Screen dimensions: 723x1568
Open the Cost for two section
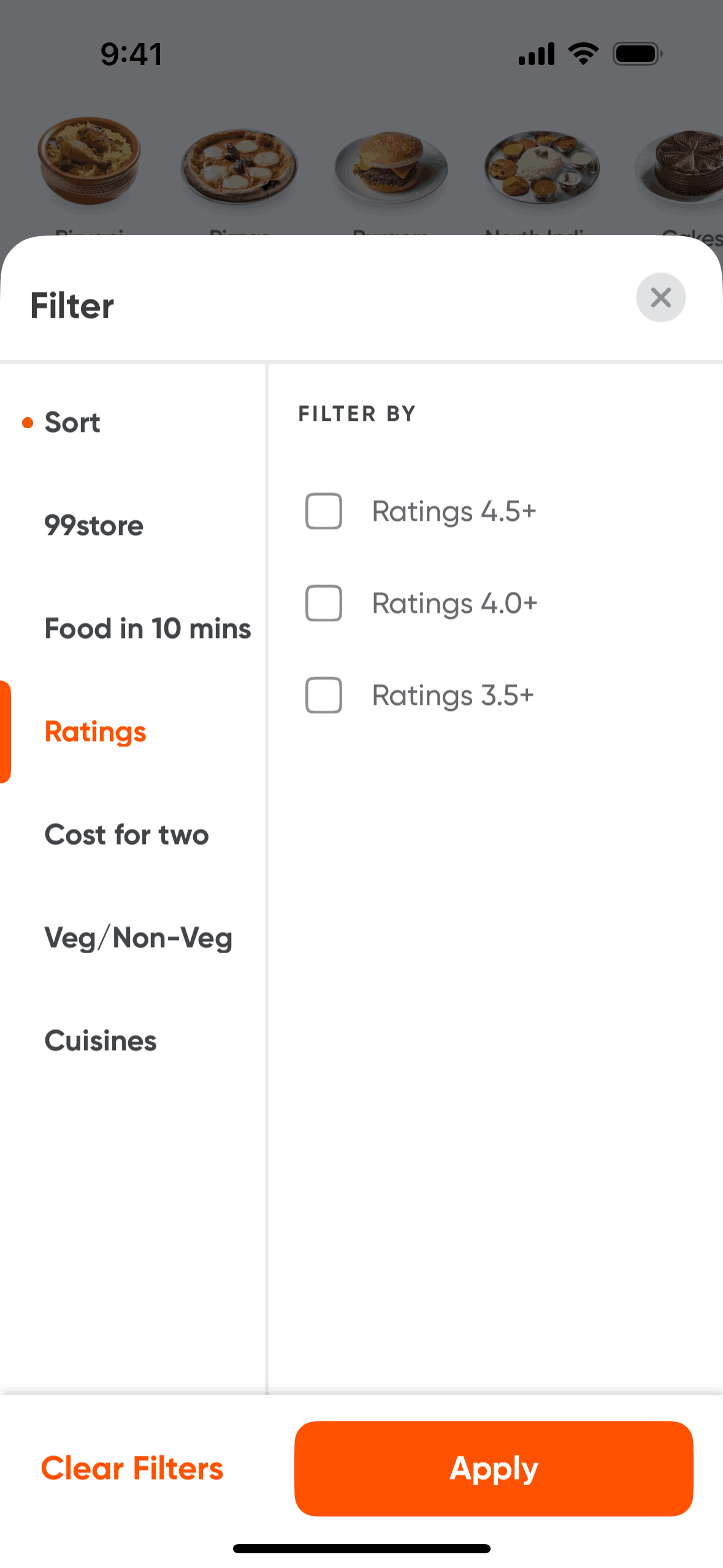[x=126, y=835]
